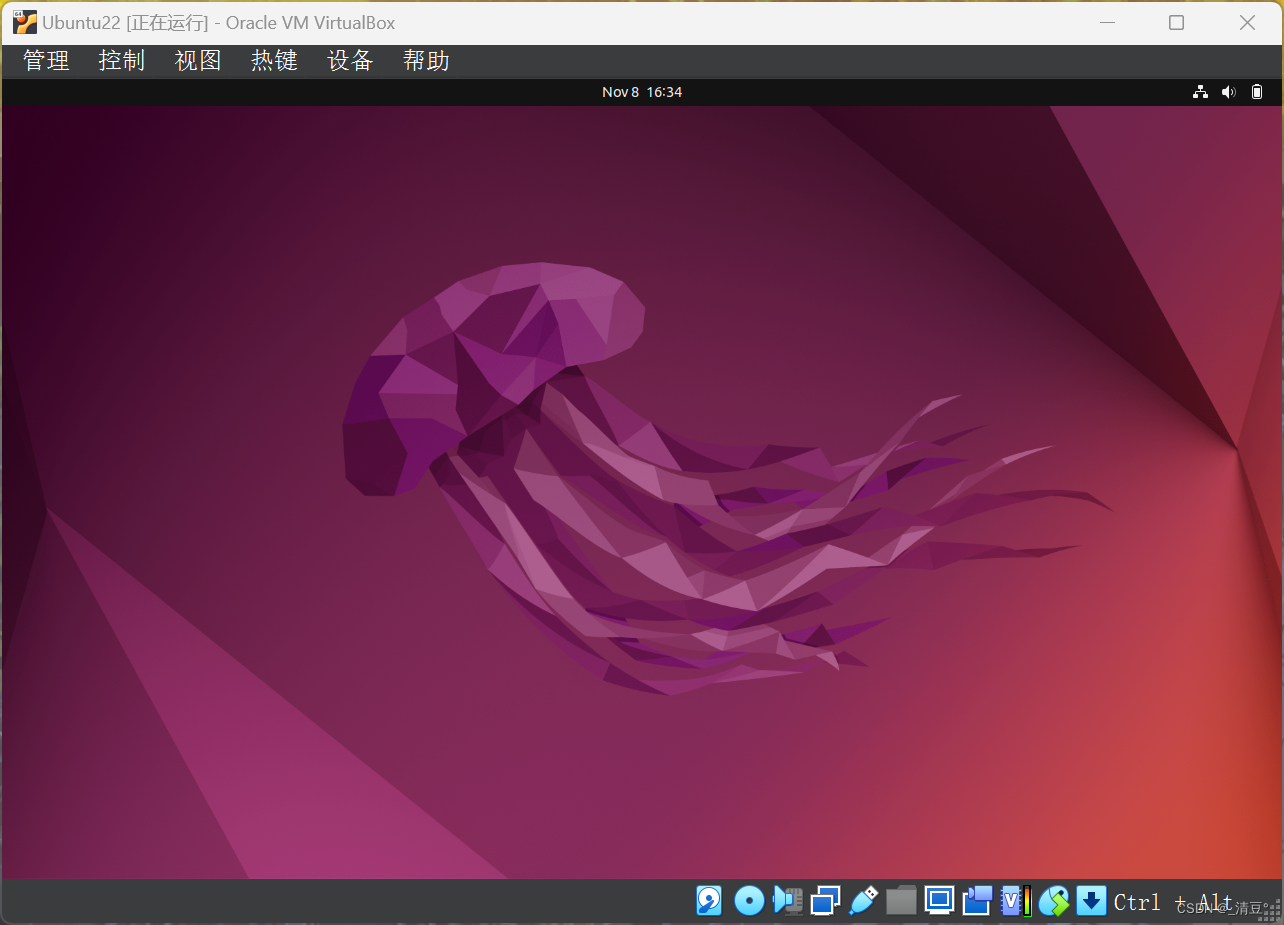Screen dimensions: 1284x925
Task: Open the 管理 menu
Action: tap(46, 61)
